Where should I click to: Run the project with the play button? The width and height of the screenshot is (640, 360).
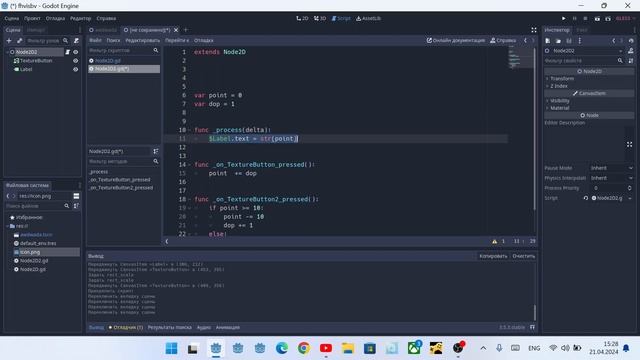(564, 18)
